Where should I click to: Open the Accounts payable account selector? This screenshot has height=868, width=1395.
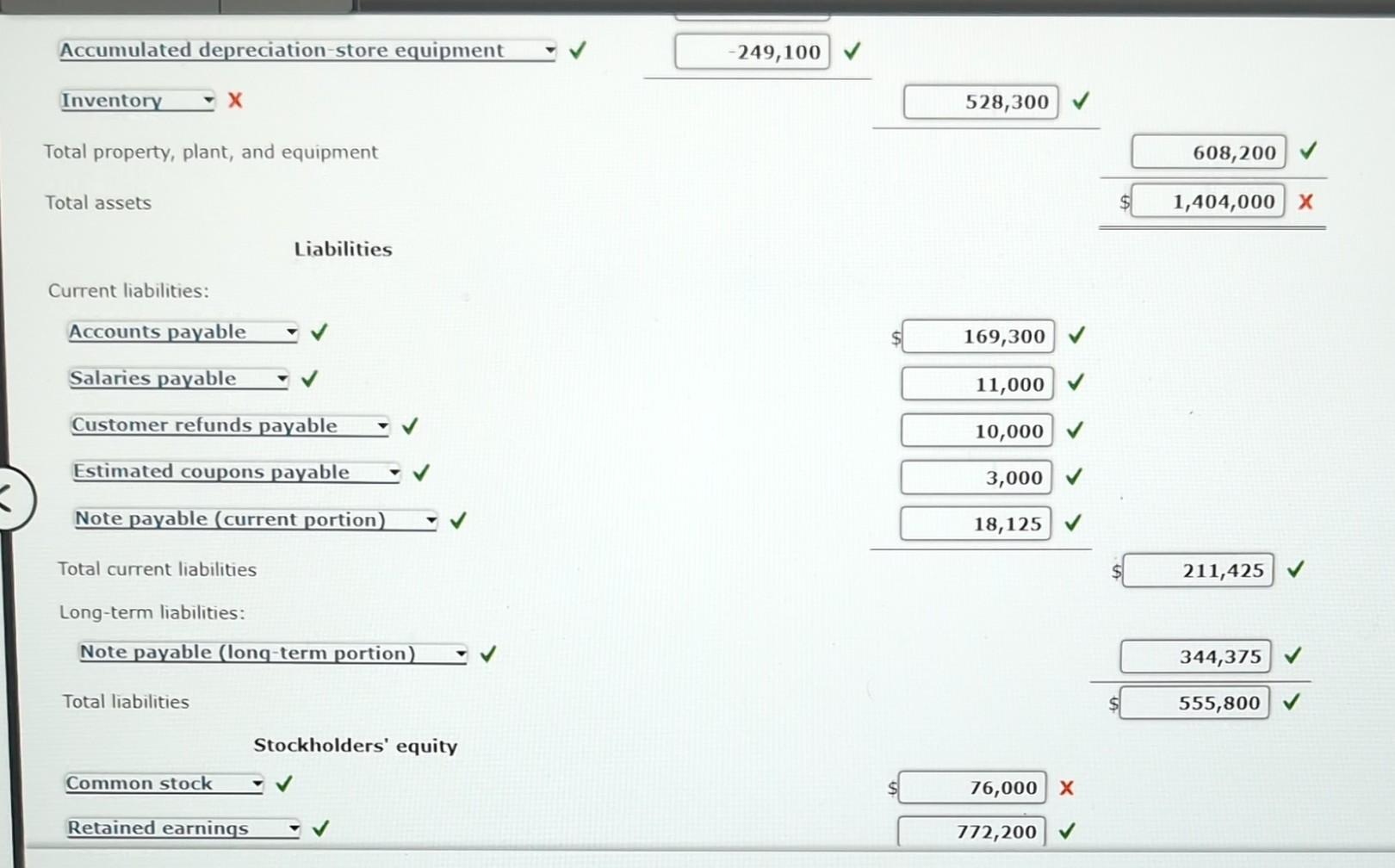pyautogui.click(x=291, y=332)
